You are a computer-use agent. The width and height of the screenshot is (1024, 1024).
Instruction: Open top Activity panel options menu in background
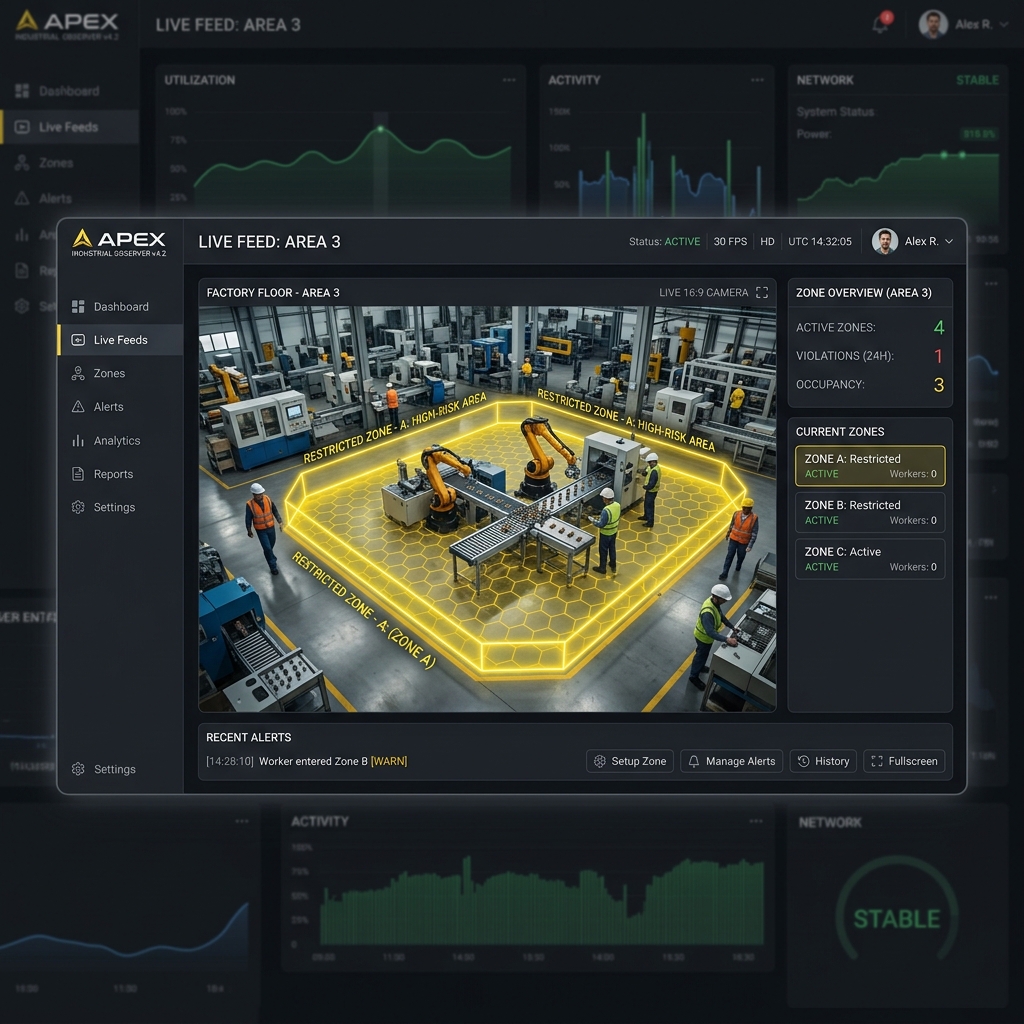(x=758, y=80)
